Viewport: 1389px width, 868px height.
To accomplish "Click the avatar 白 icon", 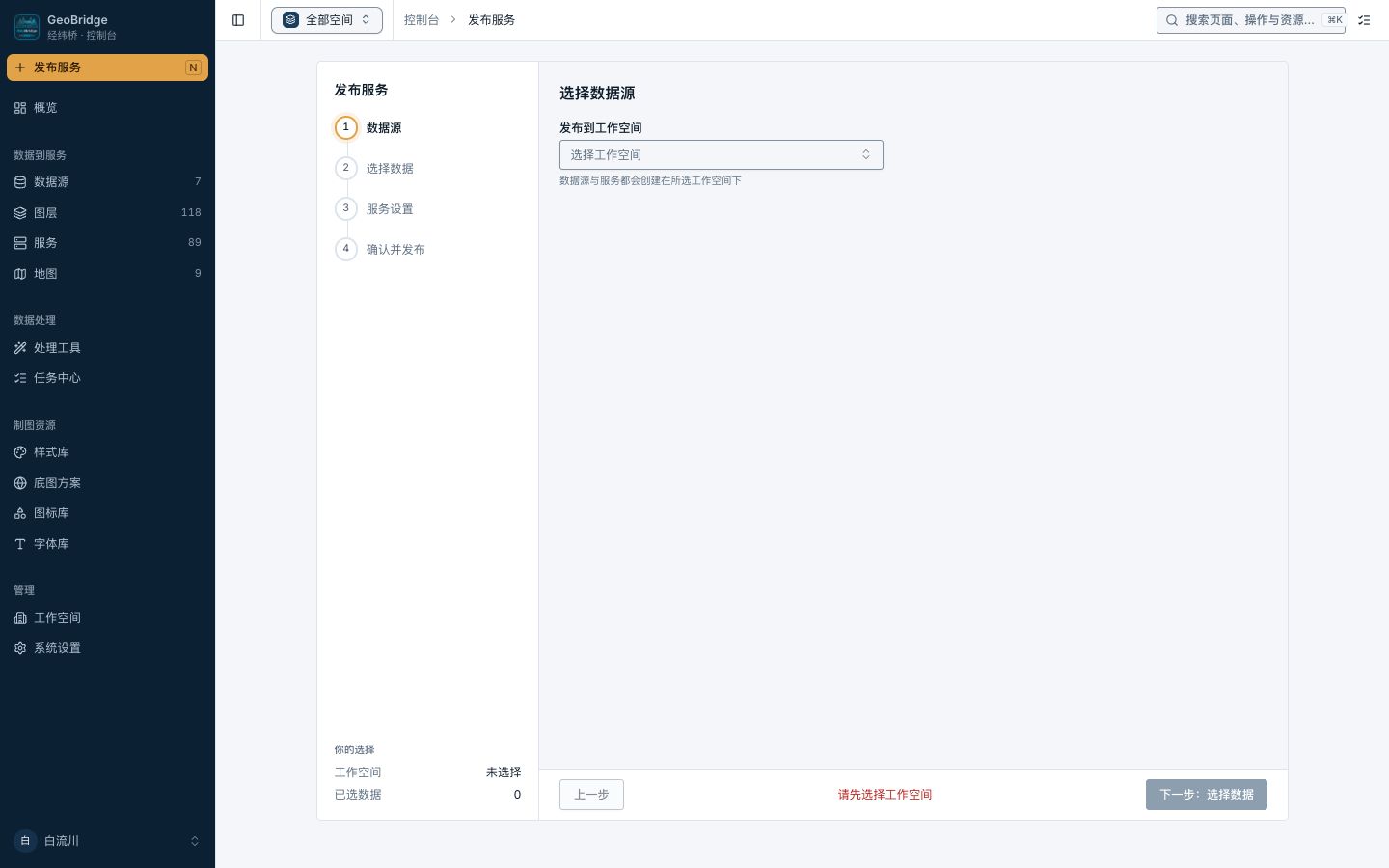I will (25, 841).
